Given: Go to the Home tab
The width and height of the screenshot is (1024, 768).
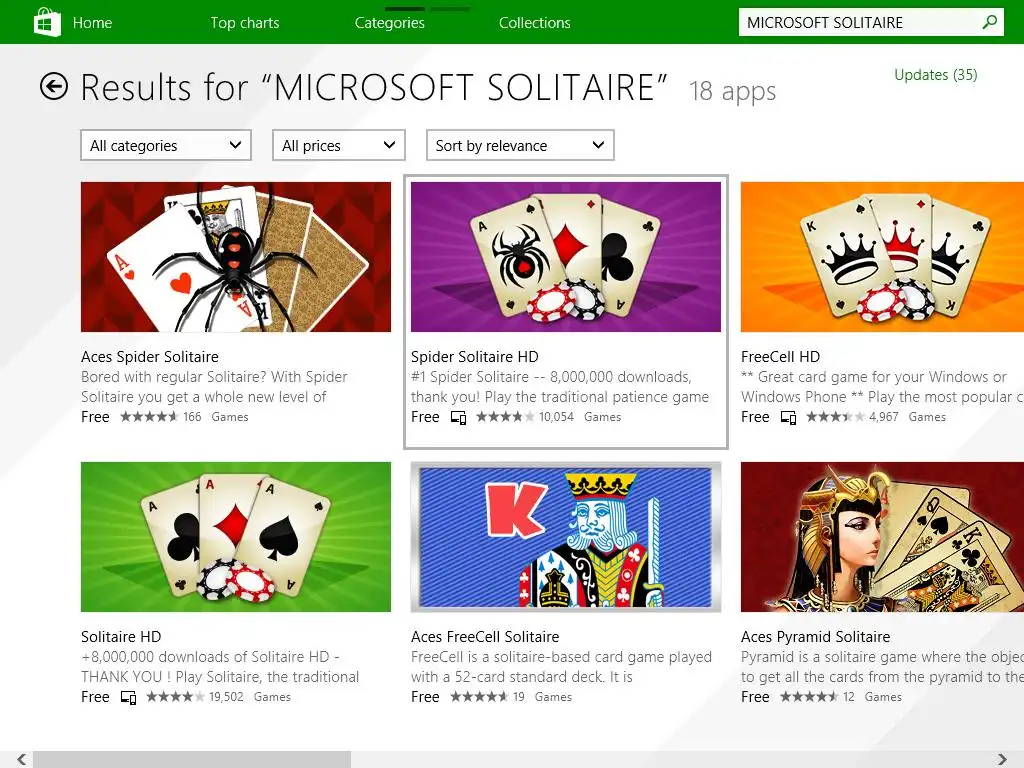Looking at the screenshot, I should [x=92, y=23].
